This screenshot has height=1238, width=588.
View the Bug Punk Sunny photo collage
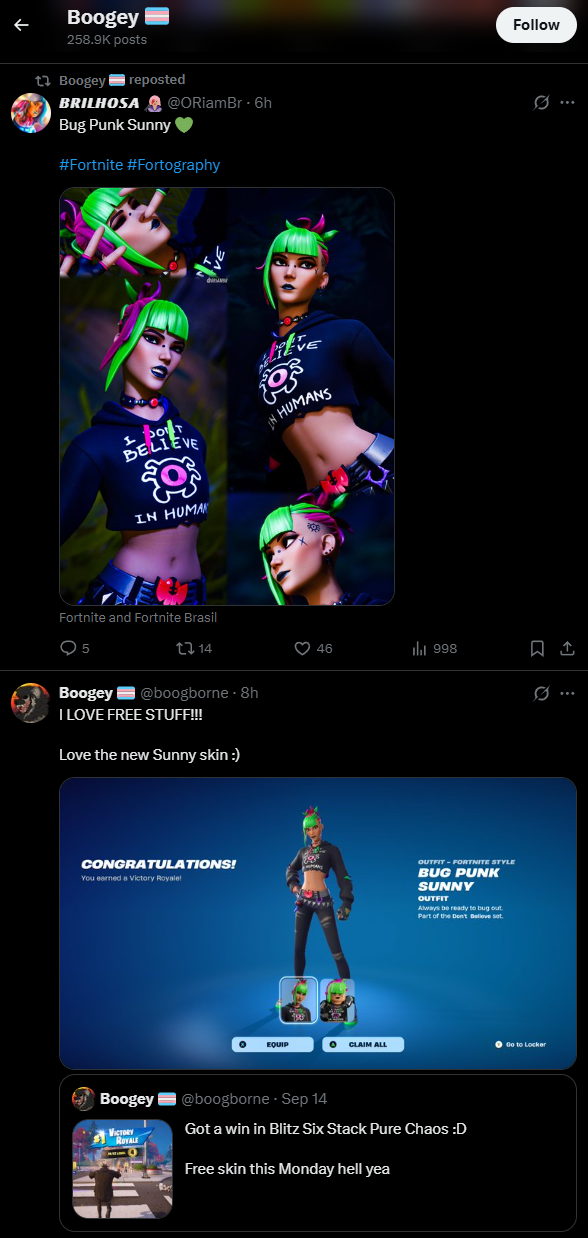(227, 397)
